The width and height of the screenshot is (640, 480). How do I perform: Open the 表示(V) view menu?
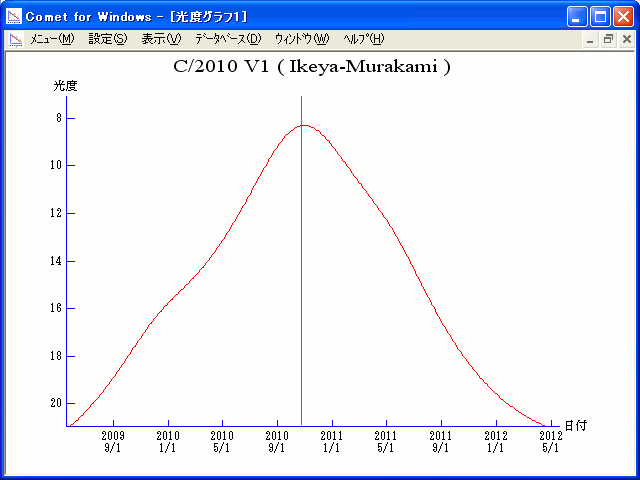click(161, 39)
